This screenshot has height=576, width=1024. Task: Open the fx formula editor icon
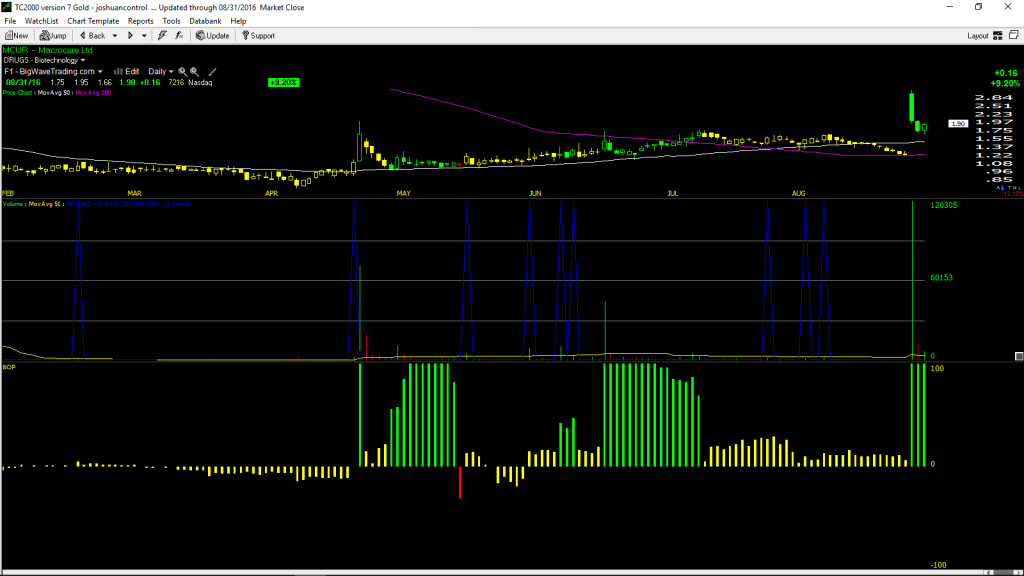pyautogui.click(x=179, y=36)
